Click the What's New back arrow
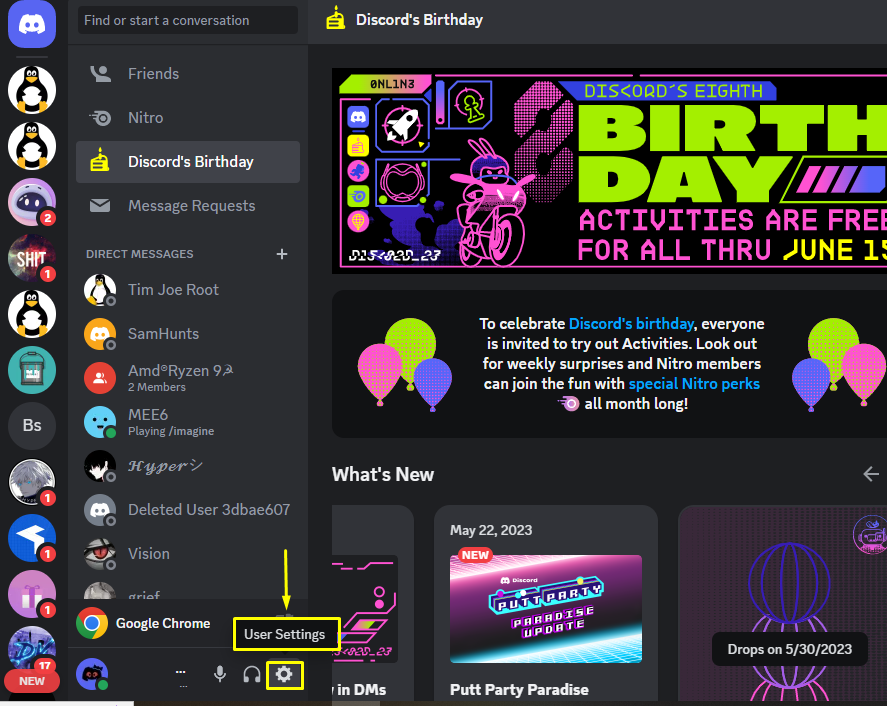The image size is (887, 706). coord(871,474)
